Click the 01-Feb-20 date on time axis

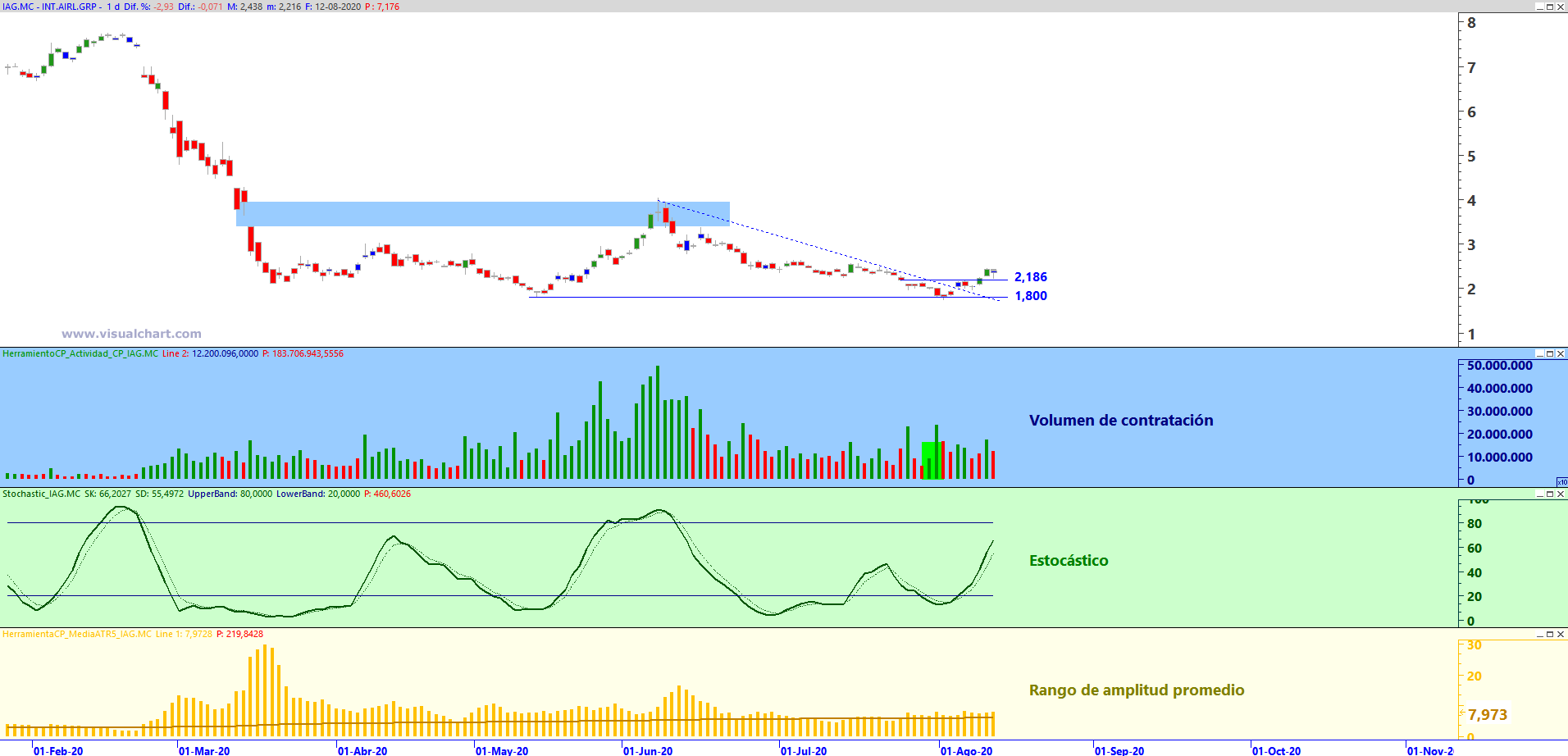click(x=58, y=750)
